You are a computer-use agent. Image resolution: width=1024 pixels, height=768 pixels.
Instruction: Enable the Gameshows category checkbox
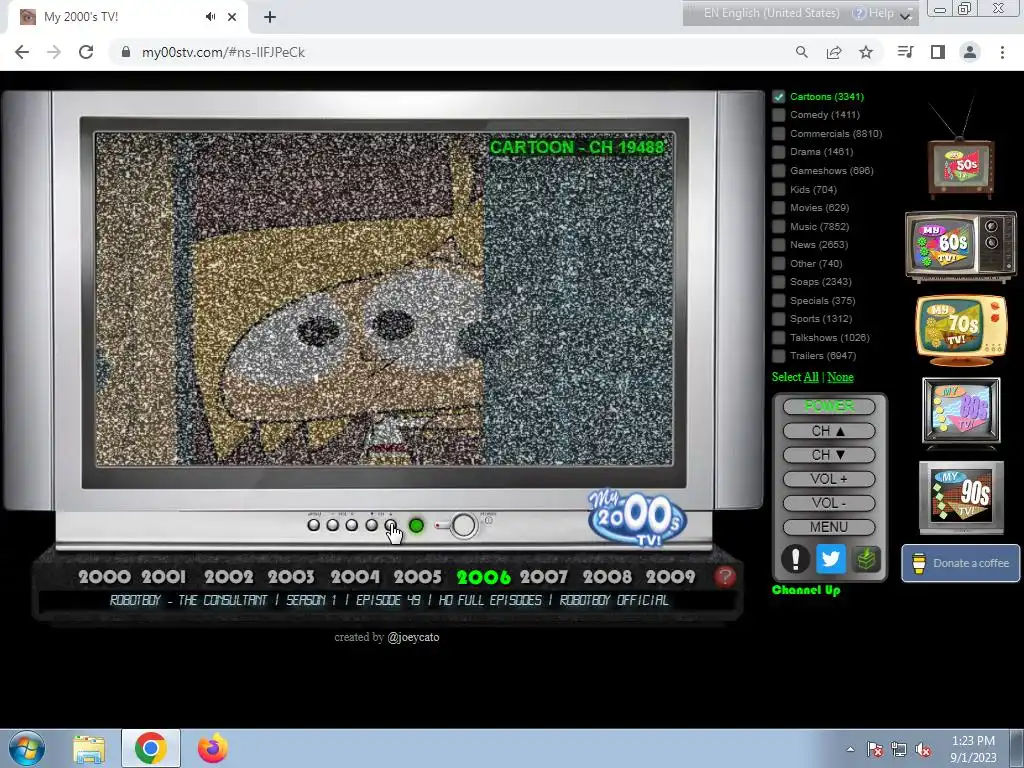coord(778,170)
